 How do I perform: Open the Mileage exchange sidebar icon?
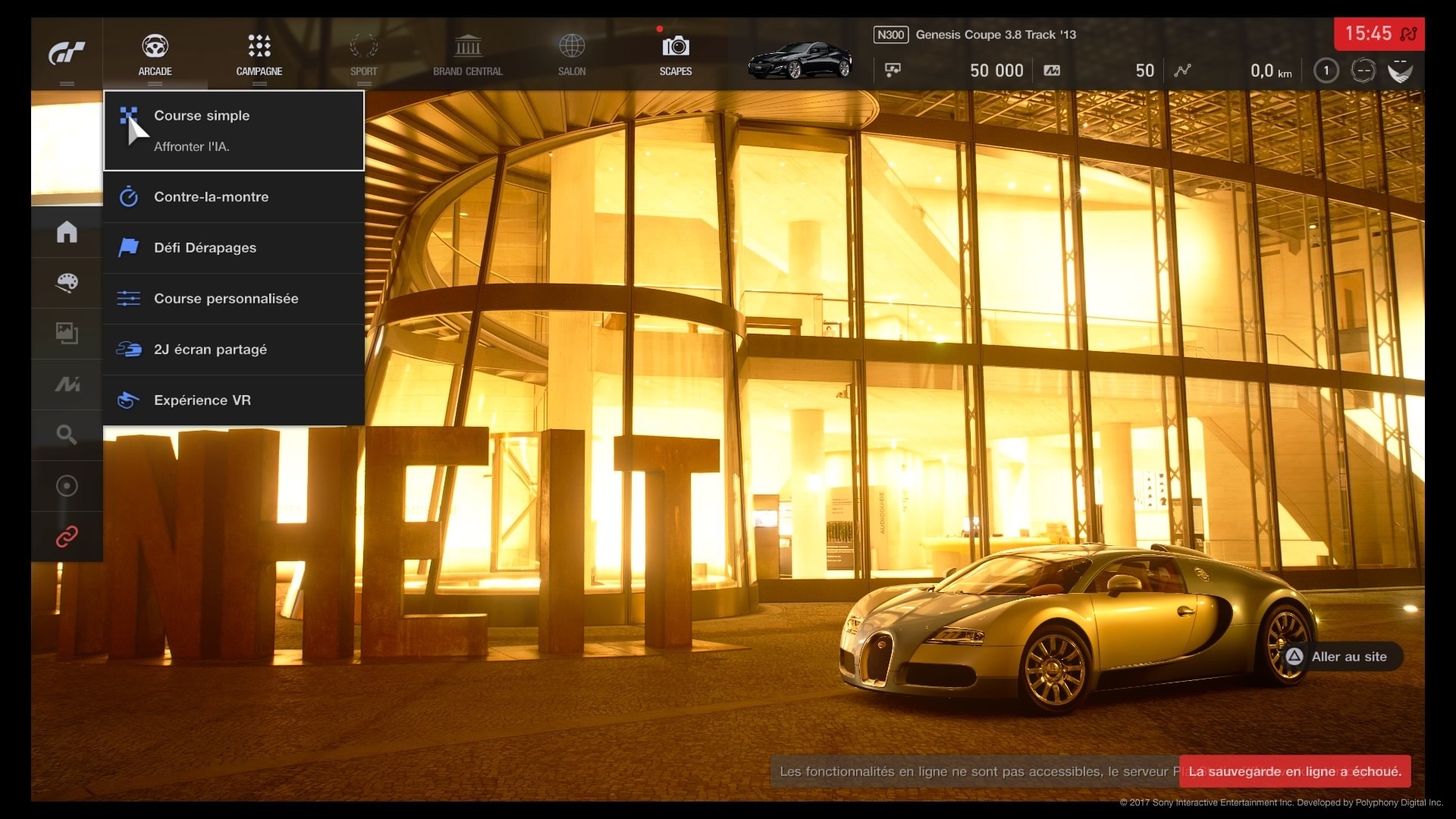67,384
